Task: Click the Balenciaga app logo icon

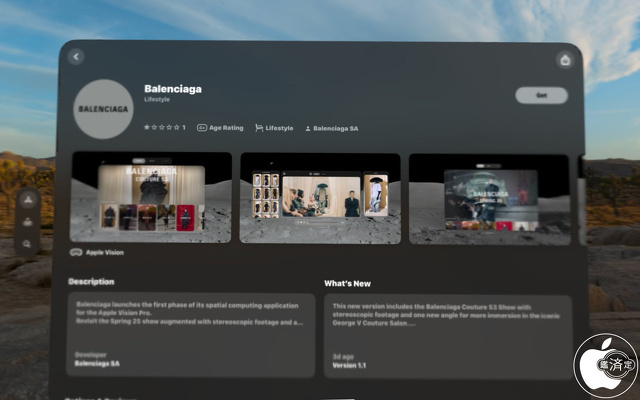Action: (x=102, y=108)
